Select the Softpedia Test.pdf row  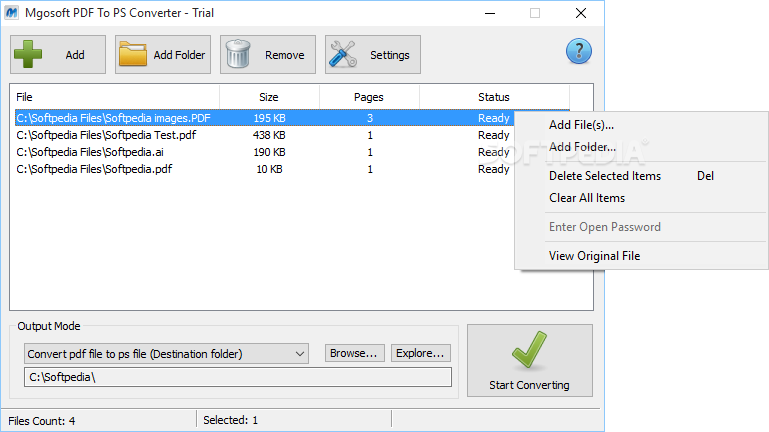265,135
